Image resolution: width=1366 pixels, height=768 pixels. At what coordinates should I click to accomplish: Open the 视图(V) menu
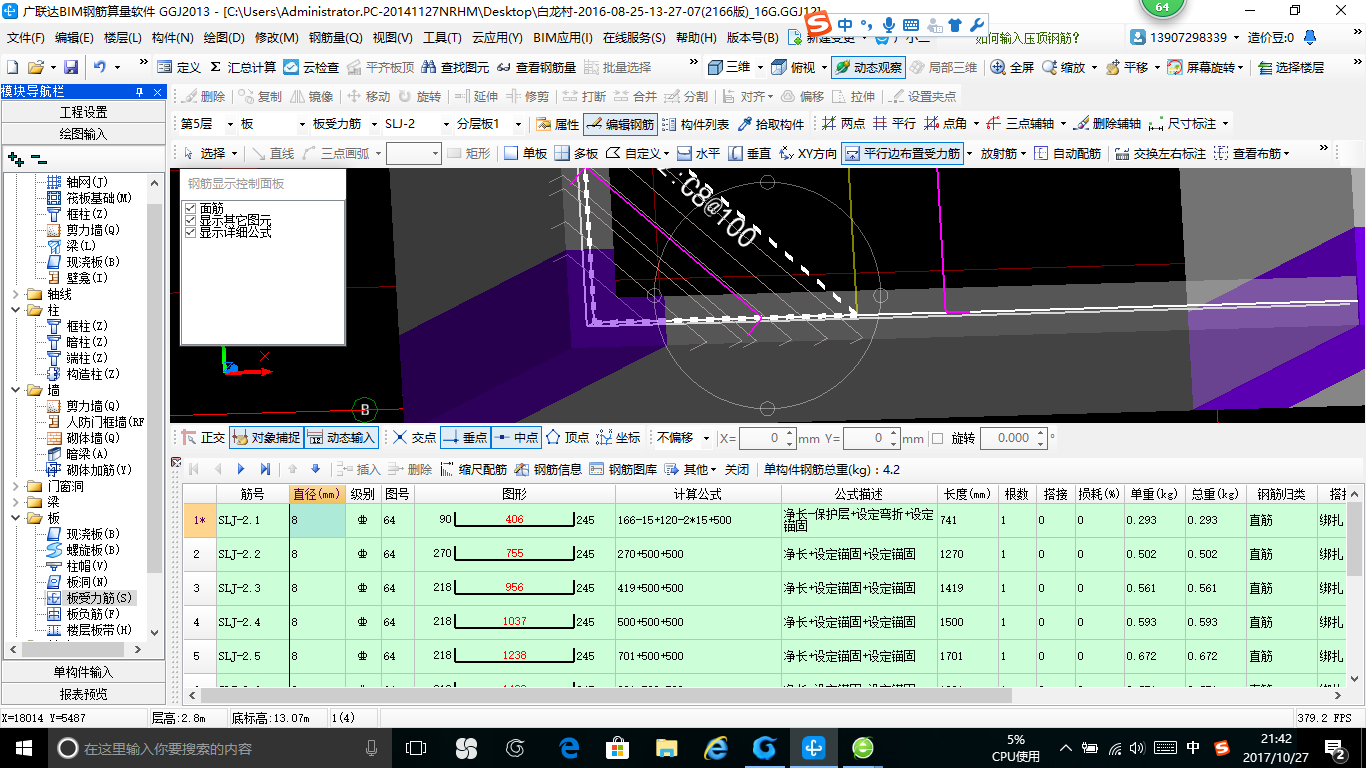click(392, 38)
